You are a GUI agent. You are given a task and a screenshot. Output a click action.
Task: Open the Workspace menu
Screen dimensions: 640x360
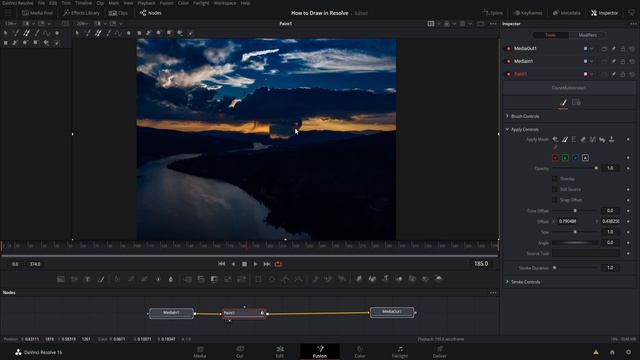pyautogui.click(x=225, y=3)
